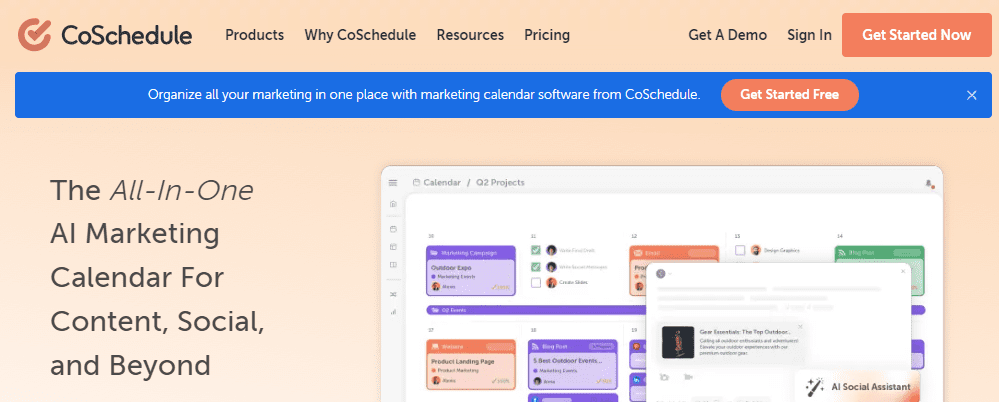
Task: Click the folder icon on Marketing Campaign card
Action: pyautogui.click(x=434, y=253)
